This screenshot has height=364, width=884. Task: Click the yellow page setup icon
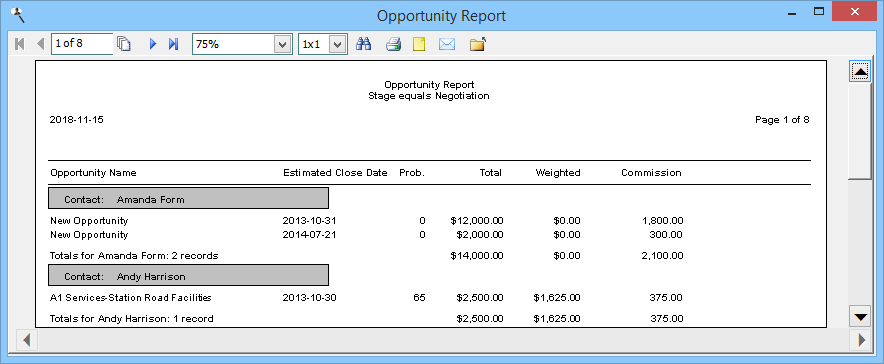[x=419, y=44]
